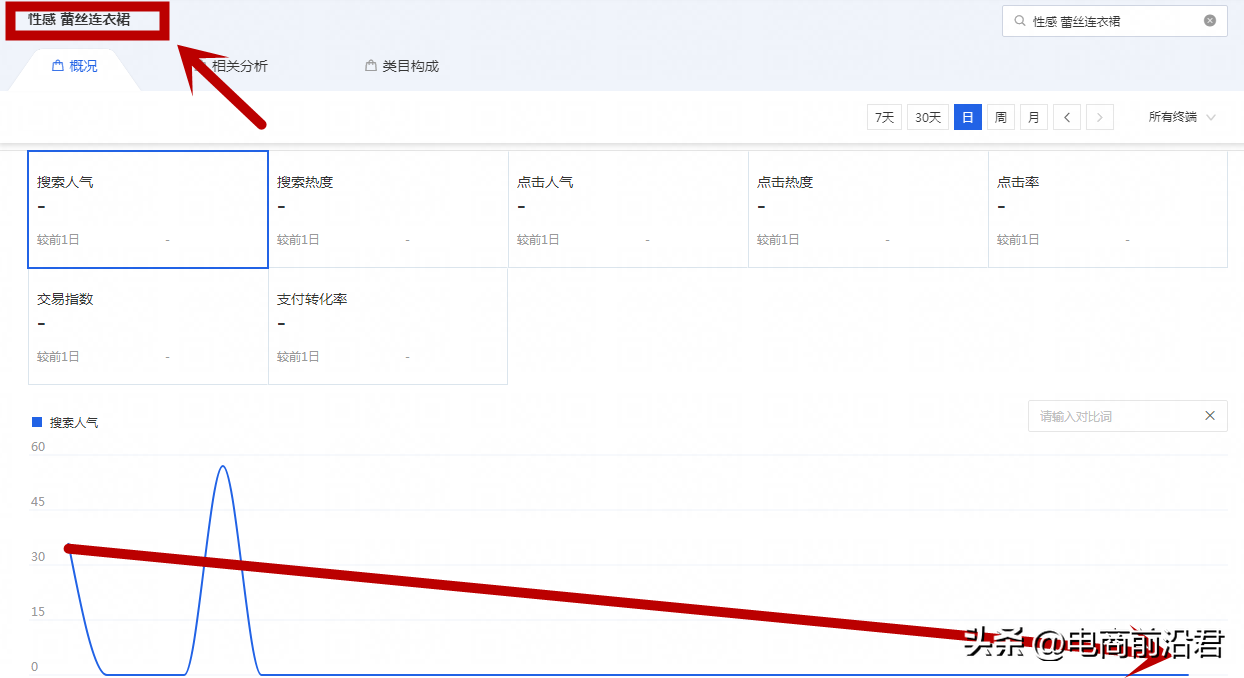Click 较前1日 under 点击率

coord(1018,240)
